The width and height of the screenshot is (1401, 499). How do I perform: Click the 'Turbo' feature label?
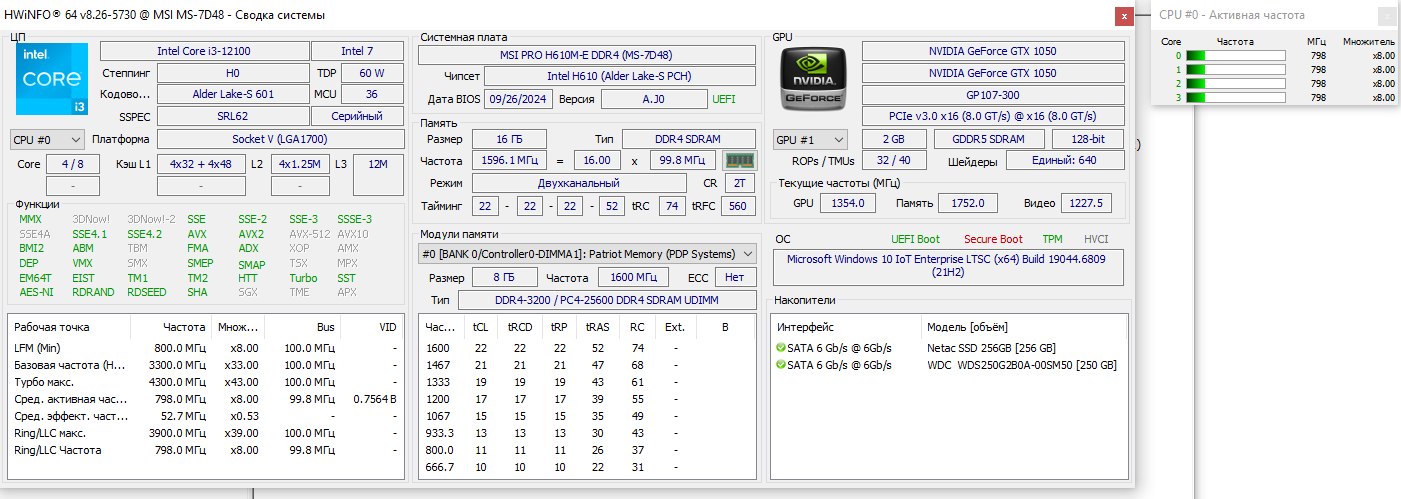coord(303,278)
